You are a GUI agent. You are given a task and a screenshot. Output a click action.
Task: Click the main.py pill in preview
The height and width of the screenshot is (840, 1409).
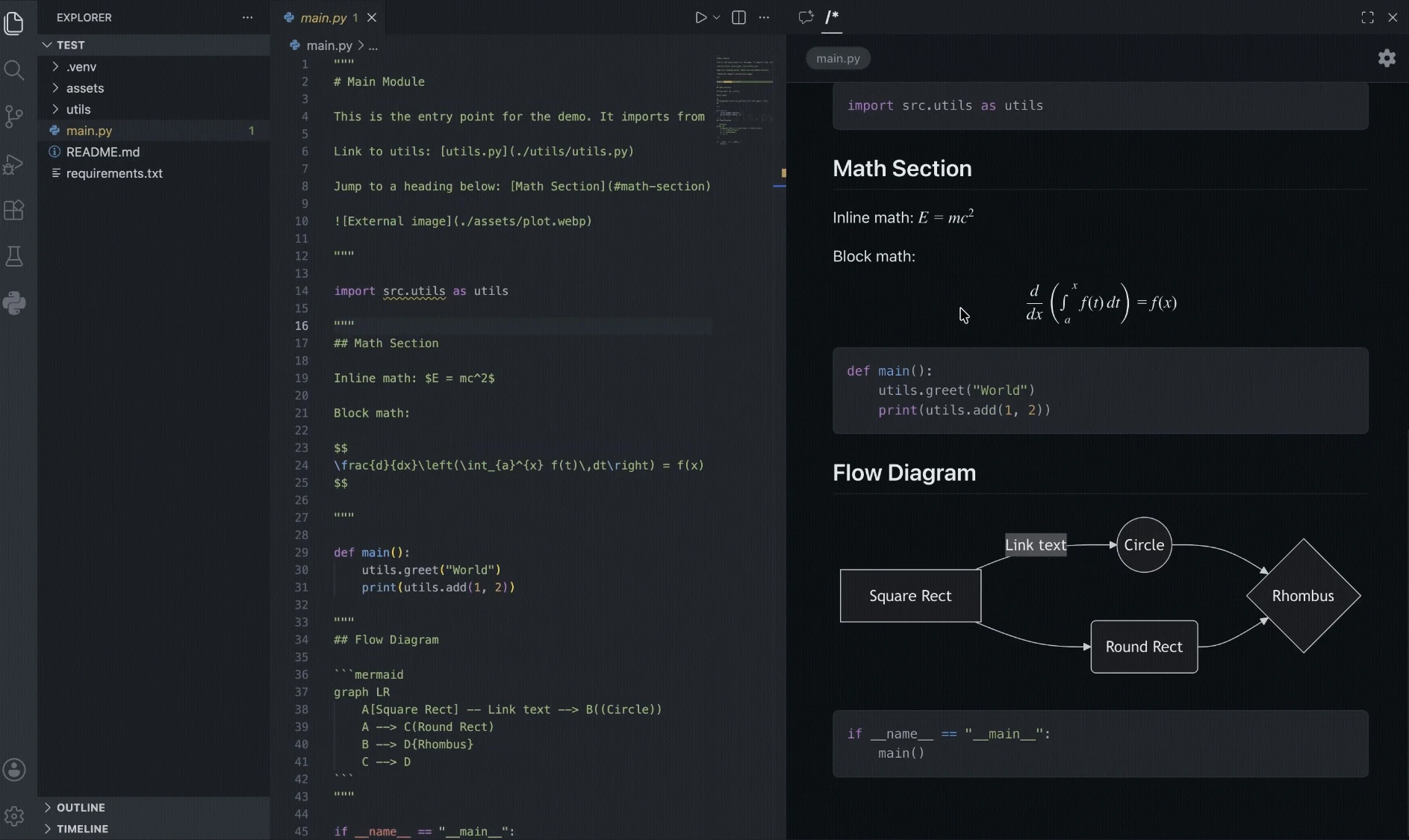[838, 58]
